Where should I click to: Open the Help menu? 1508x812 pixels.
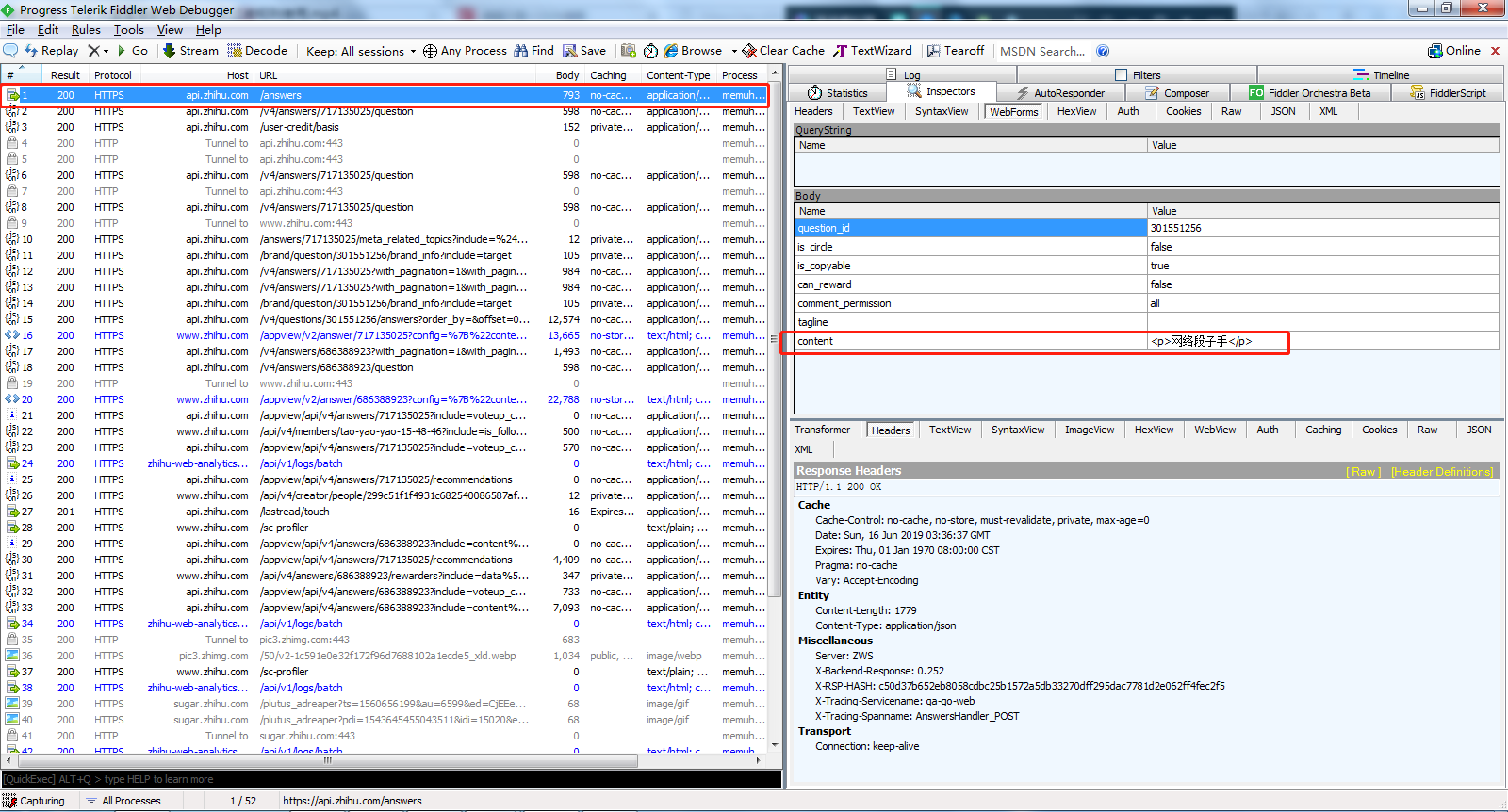[208, 30]
